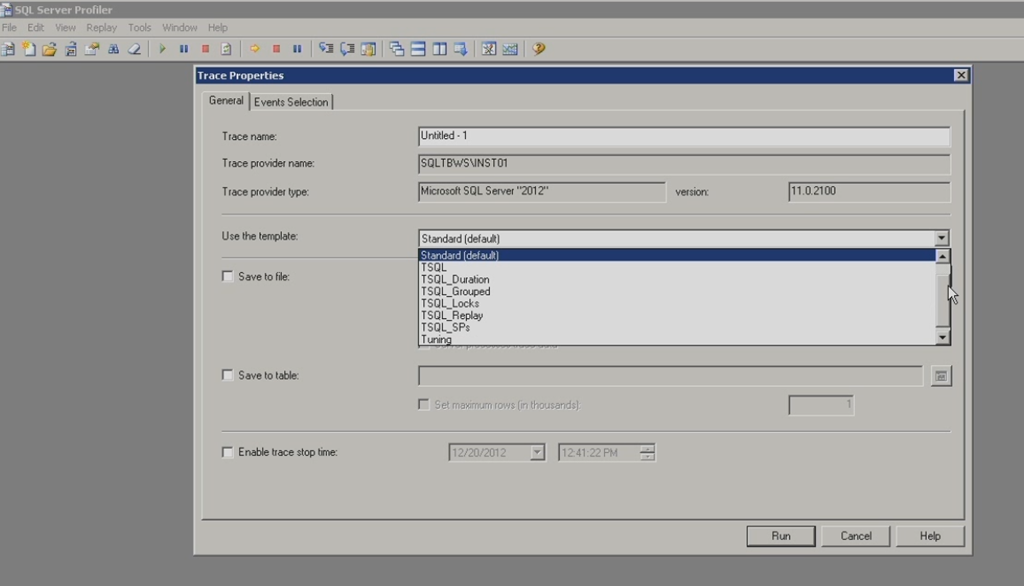Click template list scroll up arrow
1024x586 pixels.
click(x=942, y=257)
